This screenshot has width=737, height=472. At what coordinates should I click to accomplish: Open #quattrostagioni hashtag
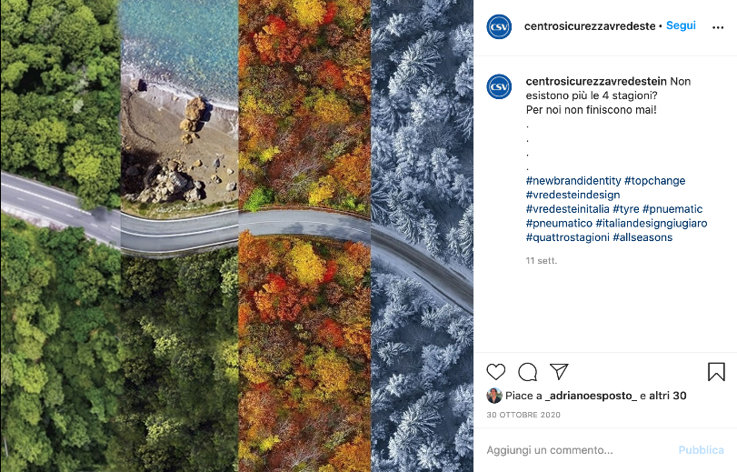click(x=568, y=237)
